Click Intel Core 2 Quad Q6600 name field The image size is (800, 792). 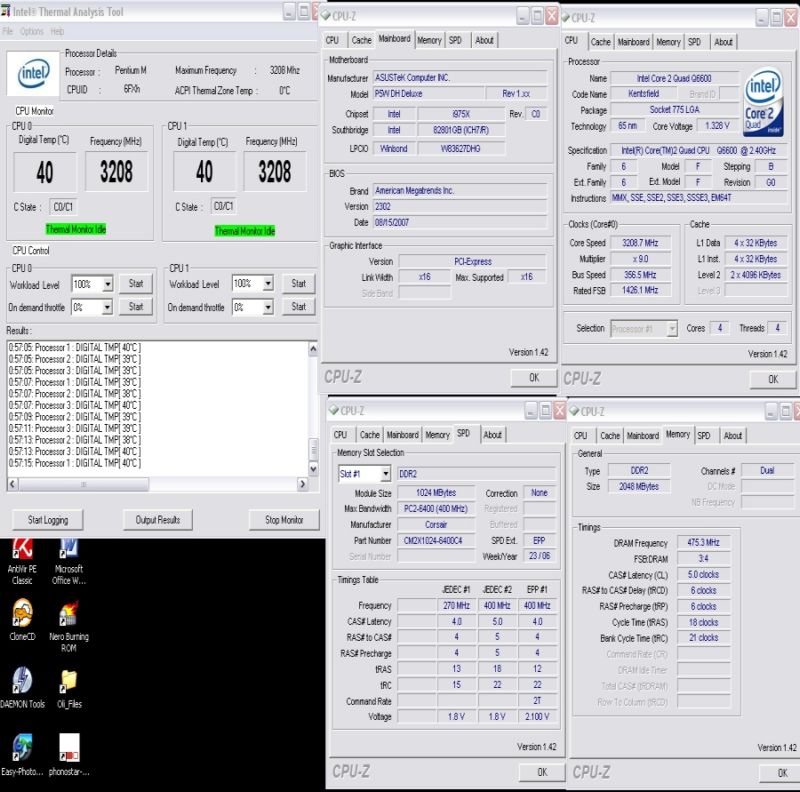[x=674, y=79]
